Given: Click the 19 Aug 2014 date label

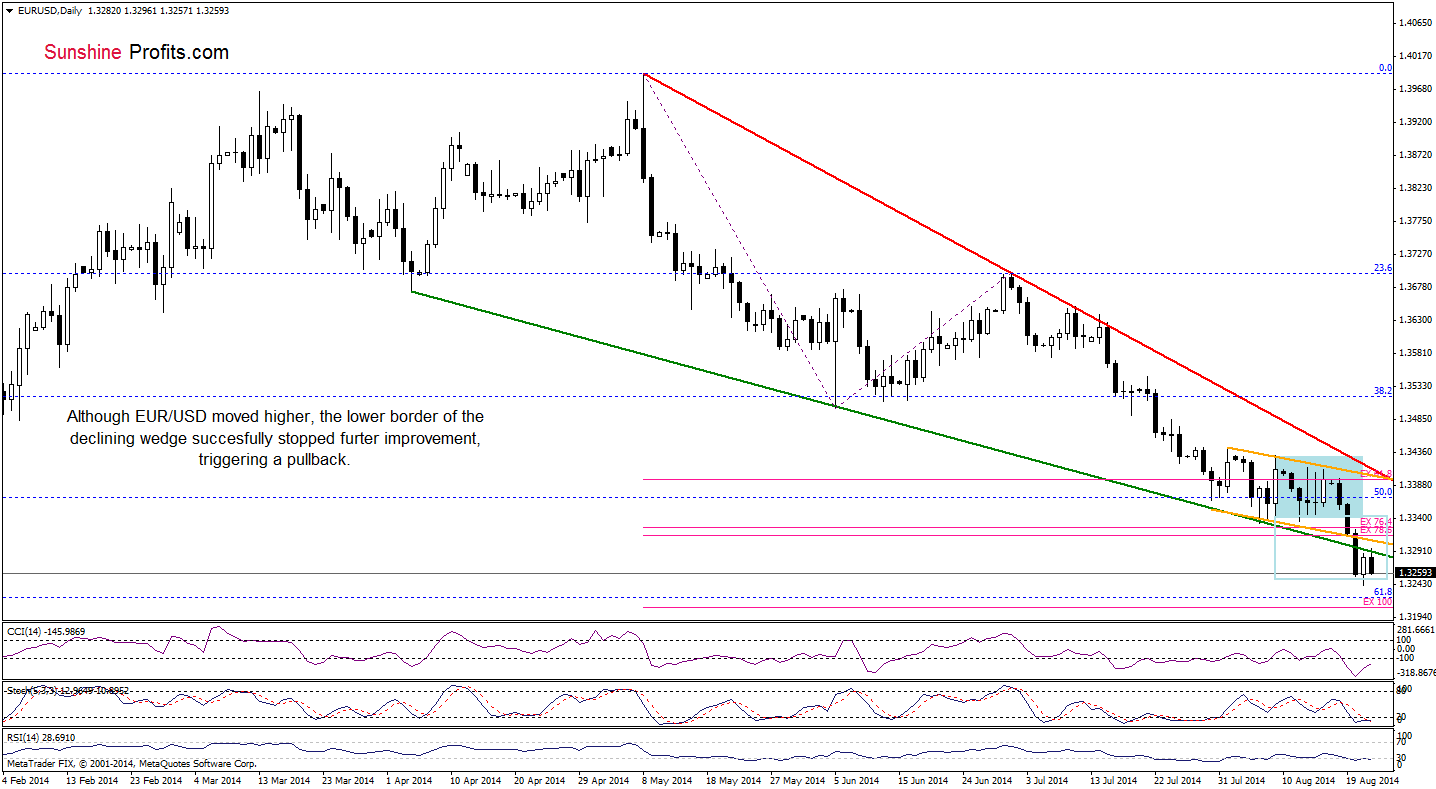Looking at the screenshot, I should [x=1371, y=779].
